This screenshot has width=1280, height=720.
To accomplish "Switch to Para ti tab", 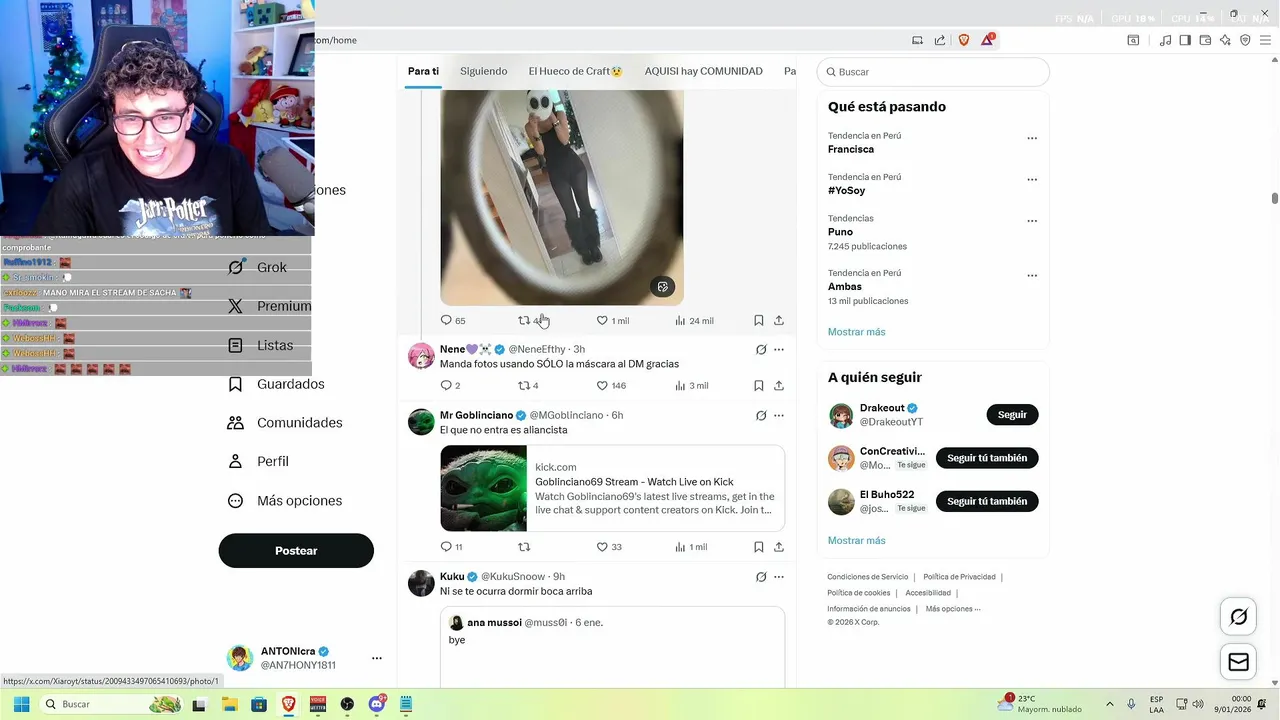I will click(x=423, y=71).
